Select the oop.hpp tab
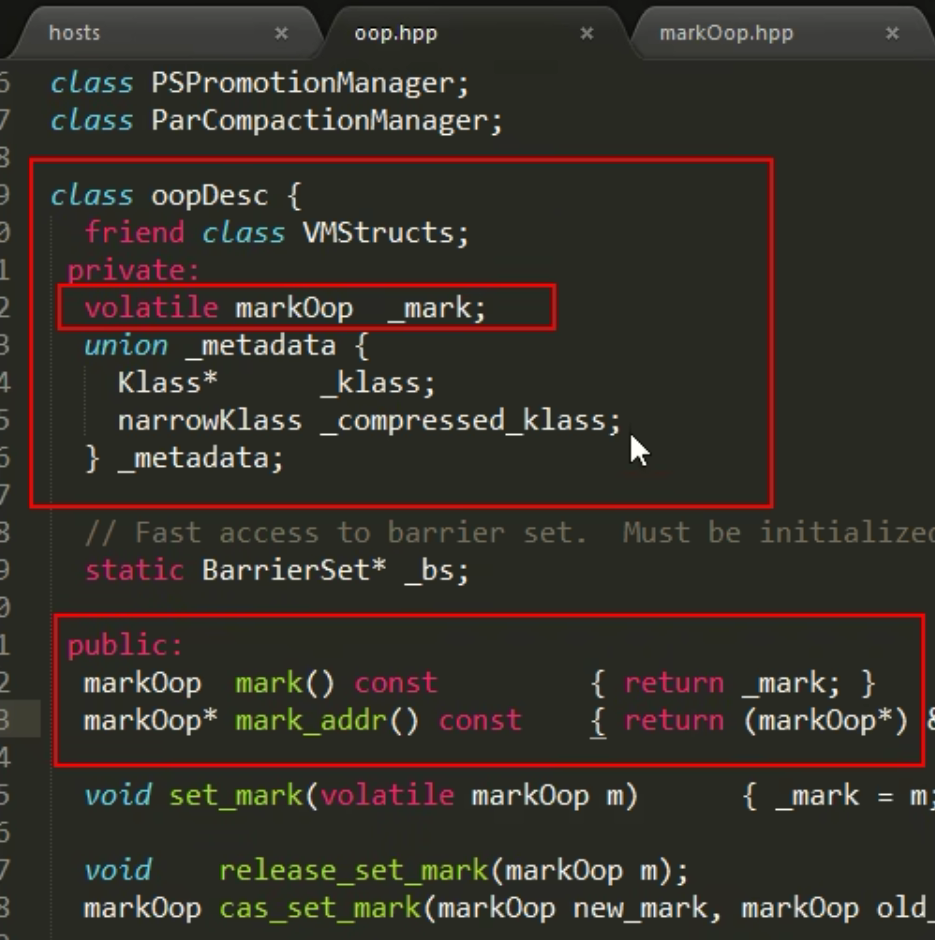Viewport: 935px width, 940px height. [395, 33]
